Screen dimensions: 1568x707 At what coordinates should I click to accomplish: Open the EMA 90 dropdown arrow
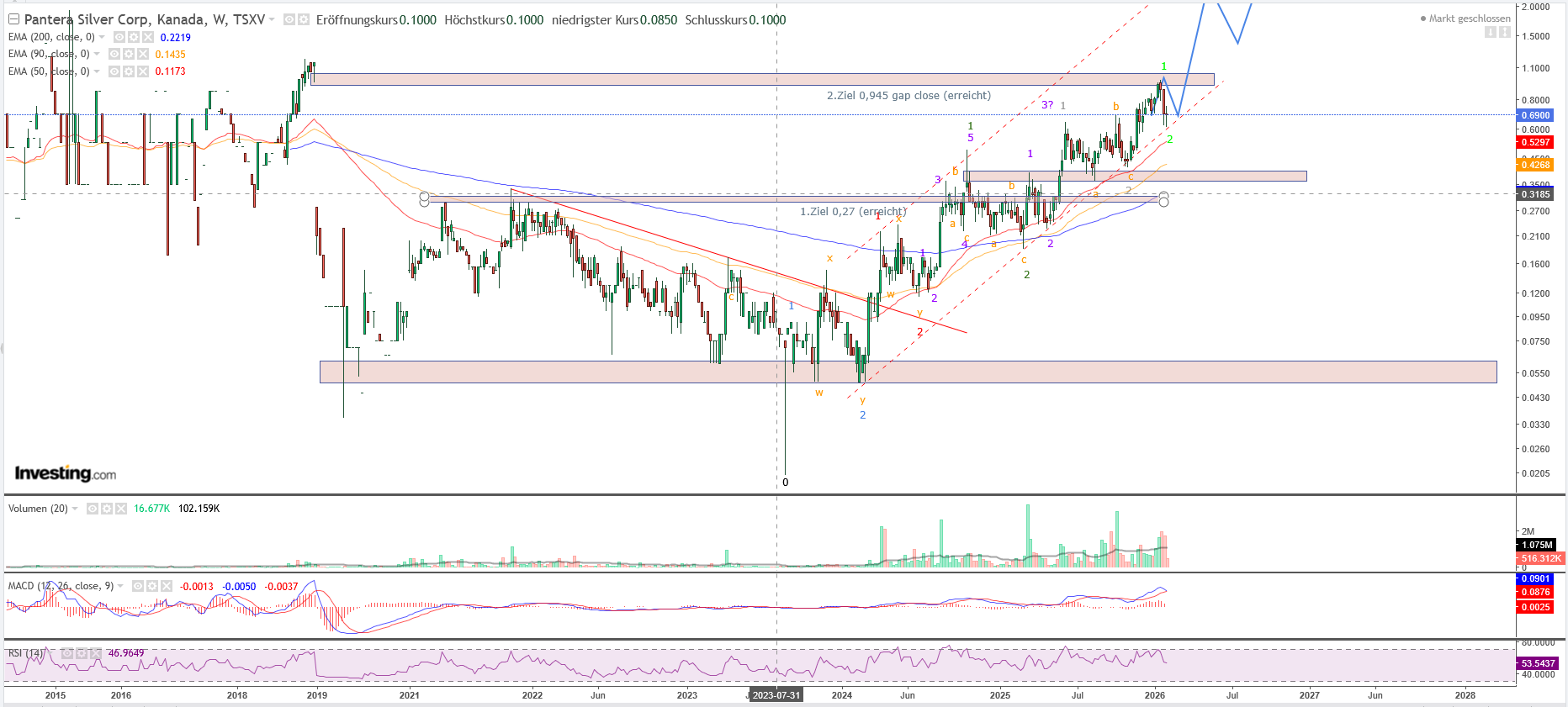tap(97, 54)
